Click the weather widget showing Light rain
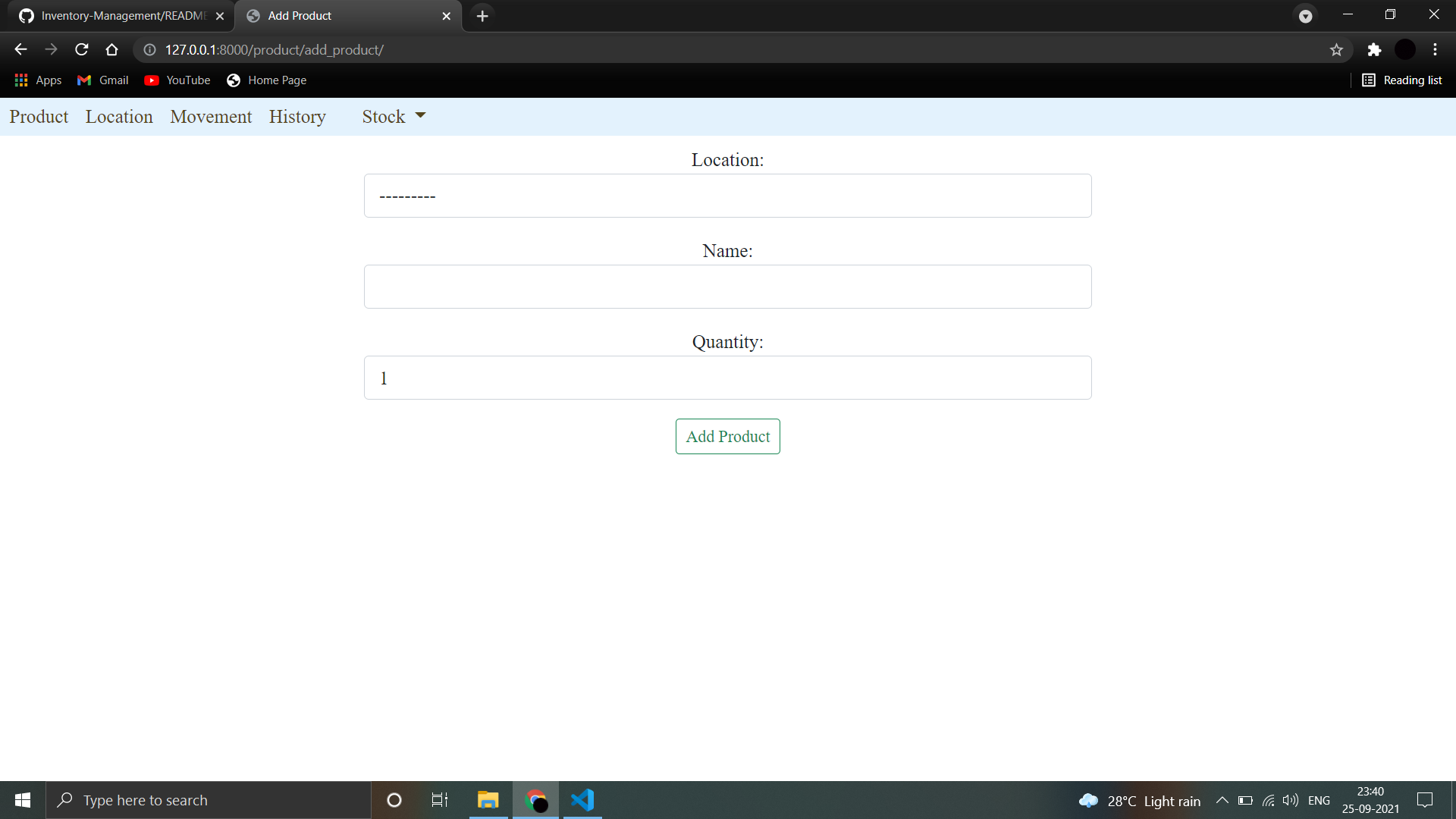1456x819 pixels. tap(1137, 800)
